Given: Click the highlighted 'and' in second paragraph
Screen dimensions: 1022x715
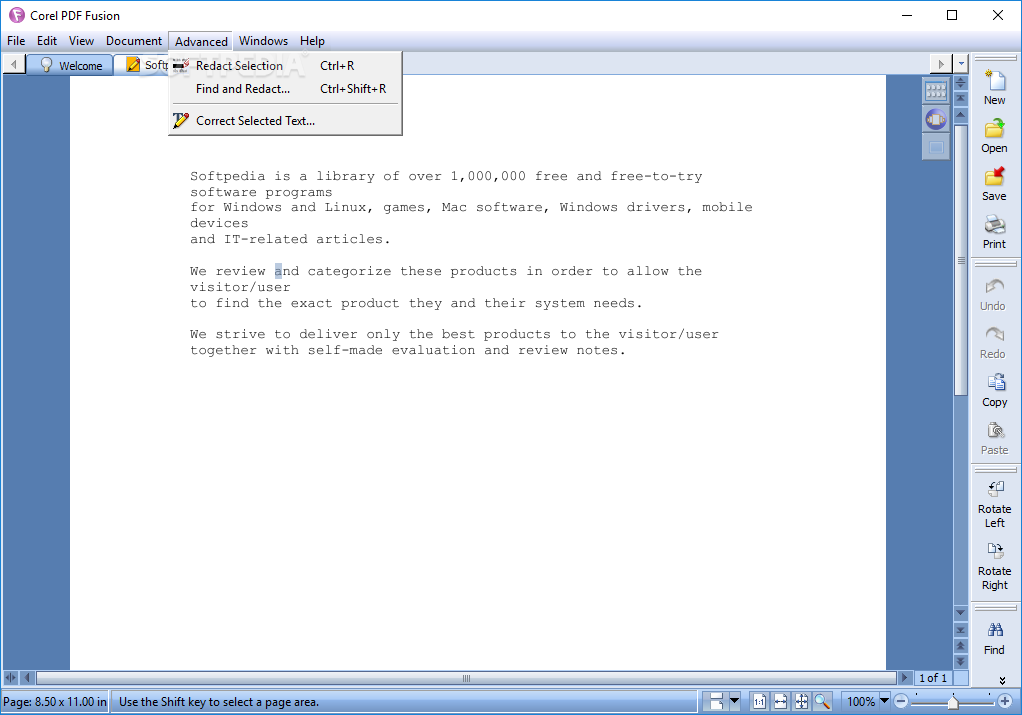Looking at the screenshot, I should click(x=287, y=271).
